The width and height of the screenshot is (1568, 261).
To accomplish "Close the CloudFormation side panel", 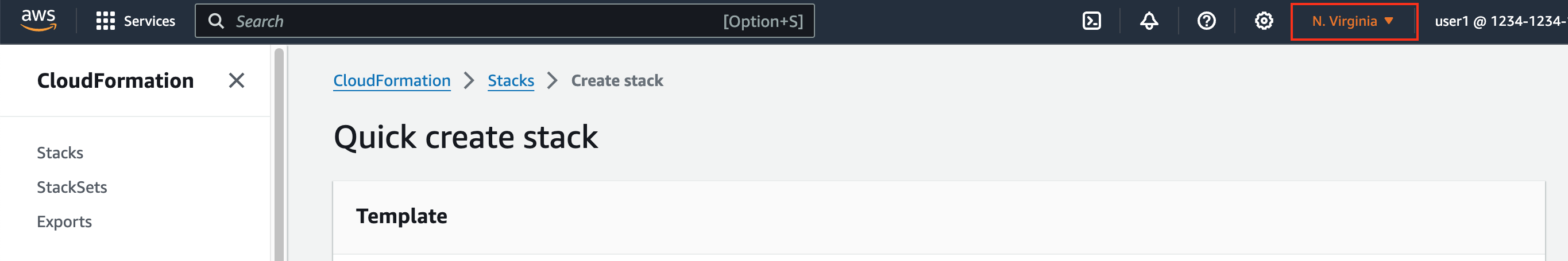I will coord(236,80).
